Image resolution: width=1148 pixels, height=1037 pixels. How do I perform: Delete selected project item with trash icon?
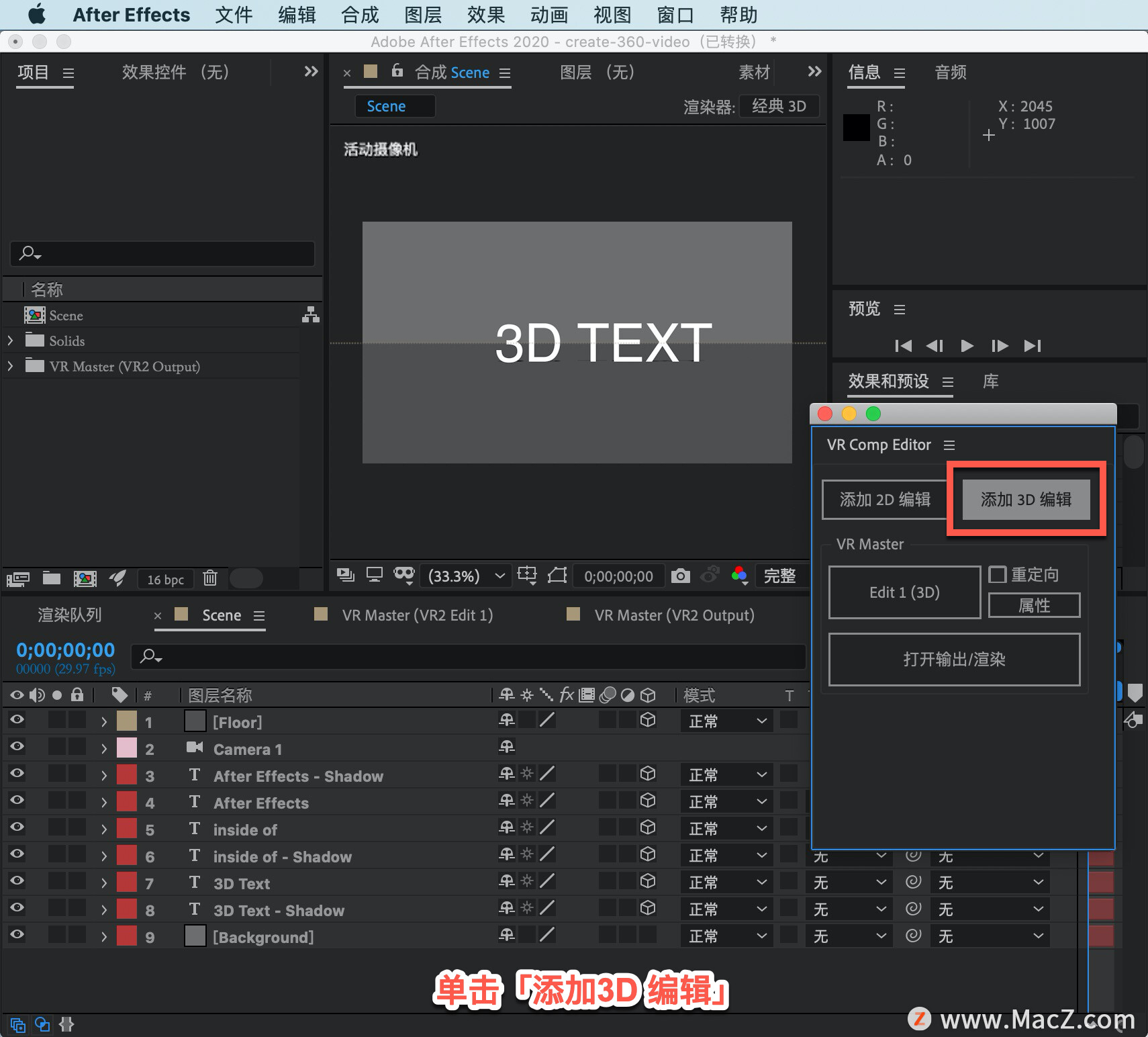click(210, 578)
